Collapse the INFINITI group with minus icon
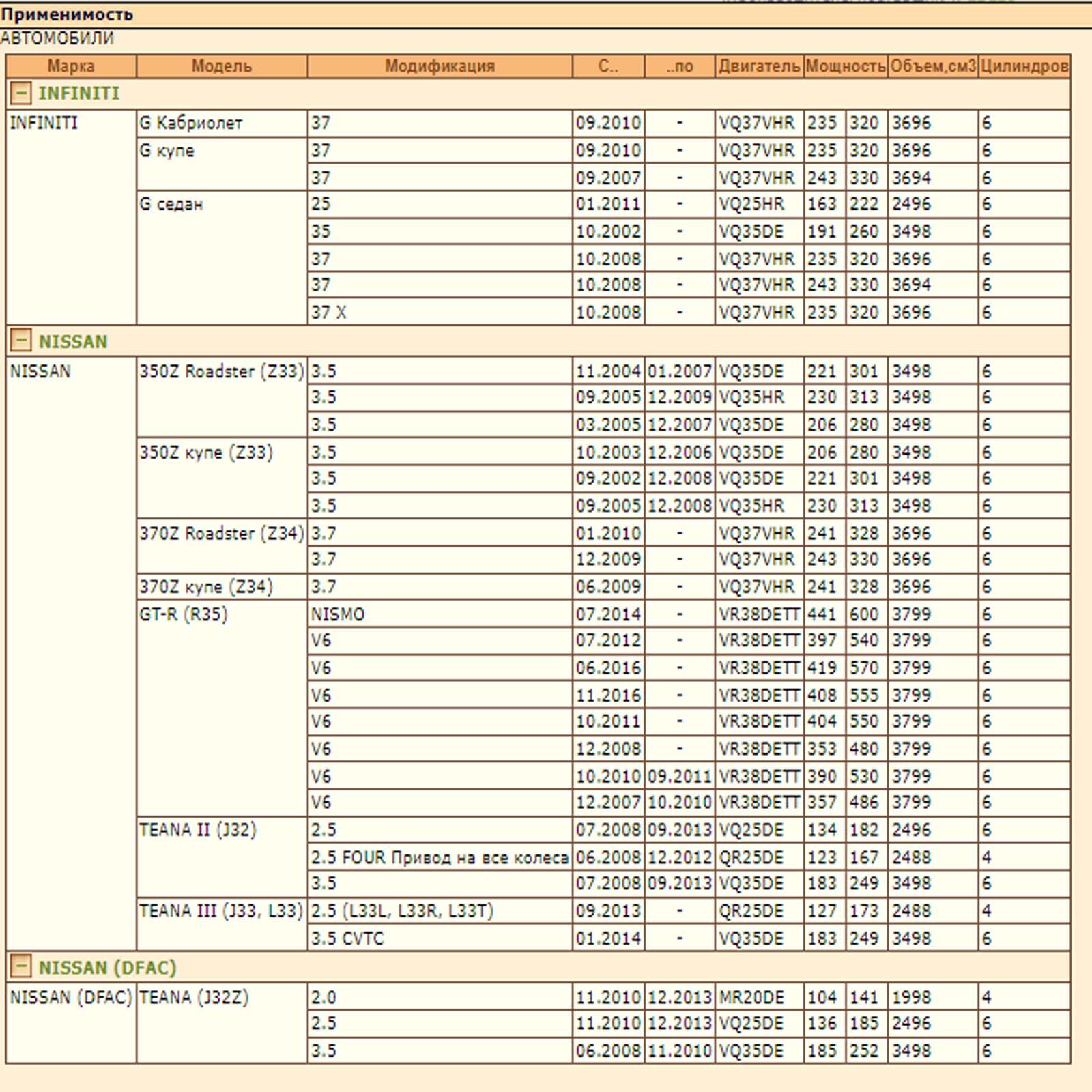 coord(21,93)
